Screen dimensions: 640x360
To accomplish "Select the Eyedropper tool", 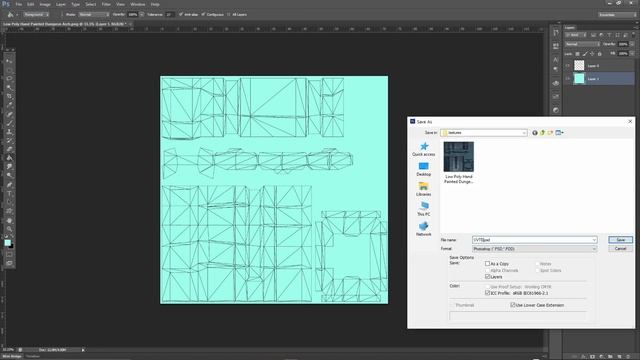I will (x=9, y=105).
